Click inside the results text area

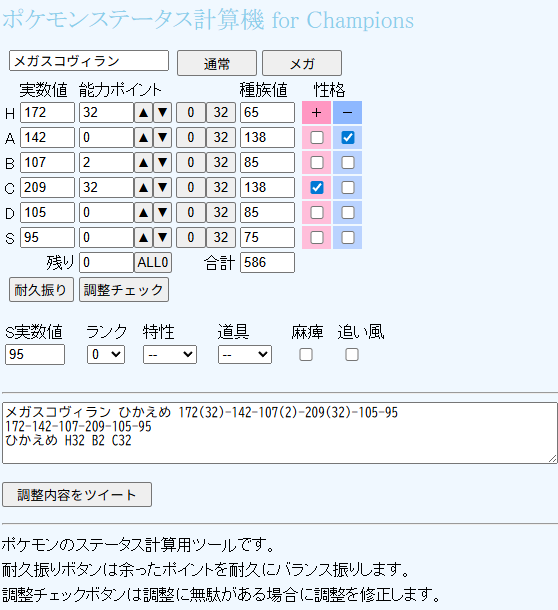click(280, 433)
